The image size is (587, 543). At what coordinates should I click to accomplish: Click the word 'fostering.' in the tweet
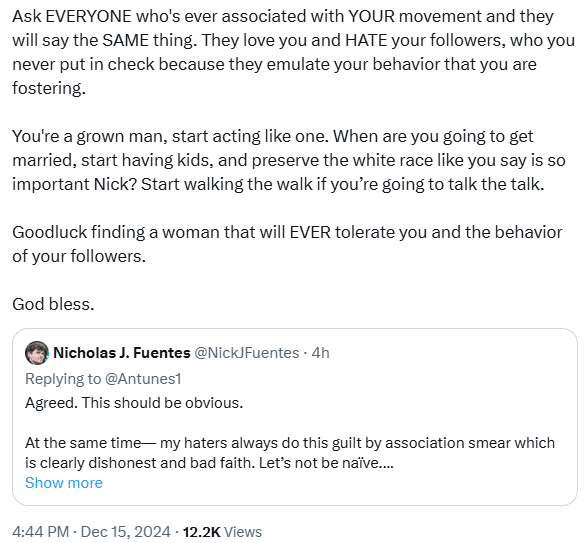[x=49, y=88]
